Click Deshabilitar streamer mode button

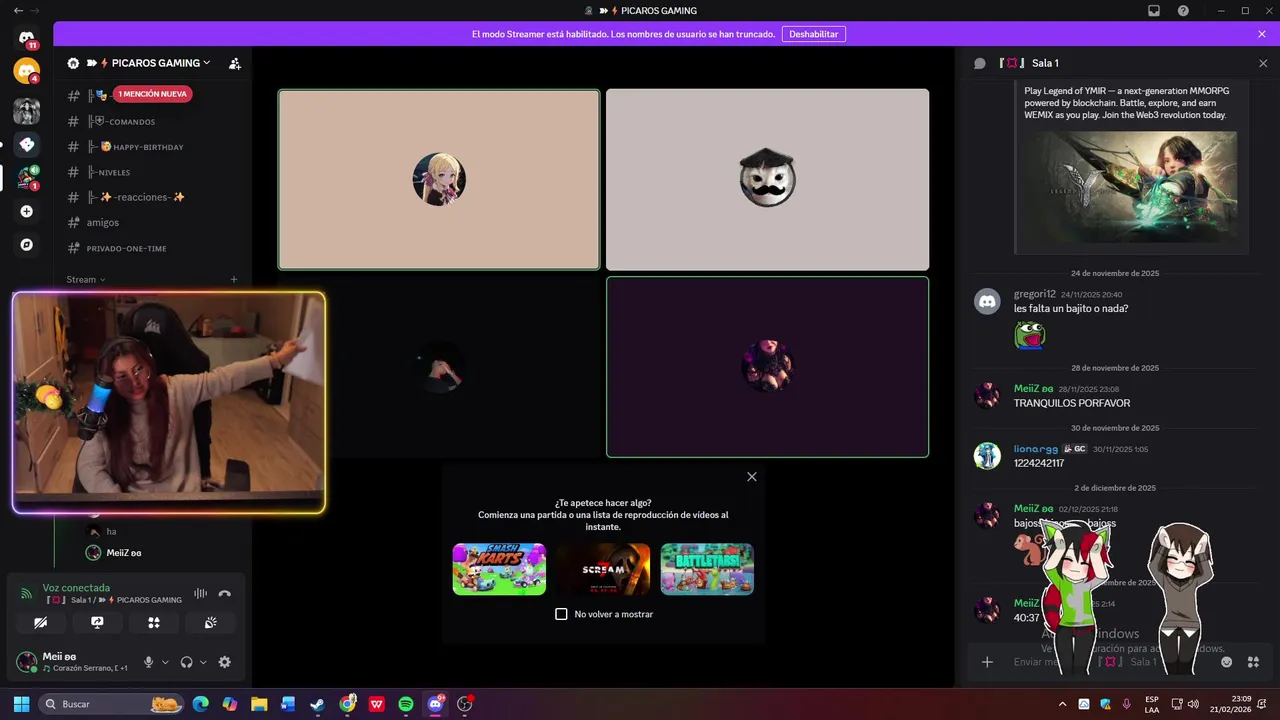point(813,34)
